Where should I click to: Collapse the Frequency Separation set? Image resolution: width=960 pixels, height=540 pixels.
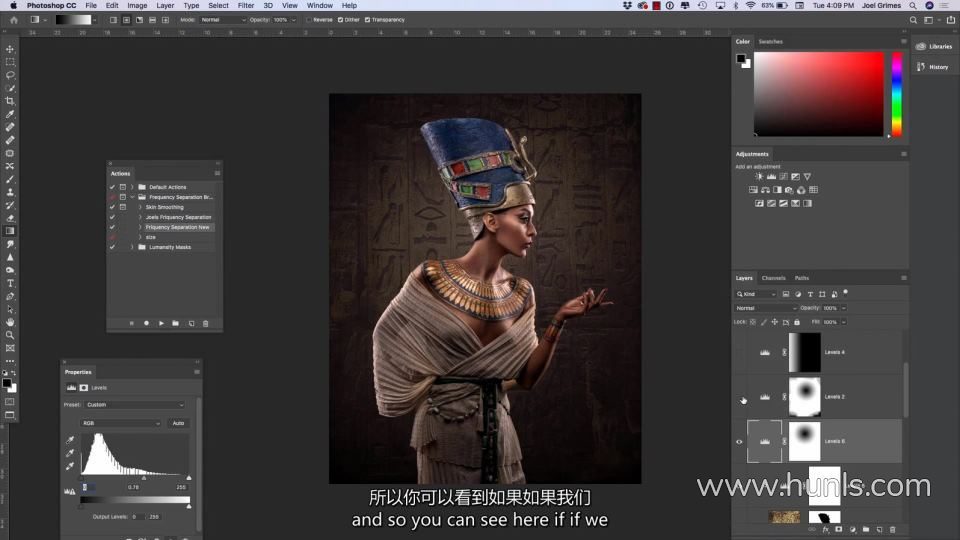point(132,197)
